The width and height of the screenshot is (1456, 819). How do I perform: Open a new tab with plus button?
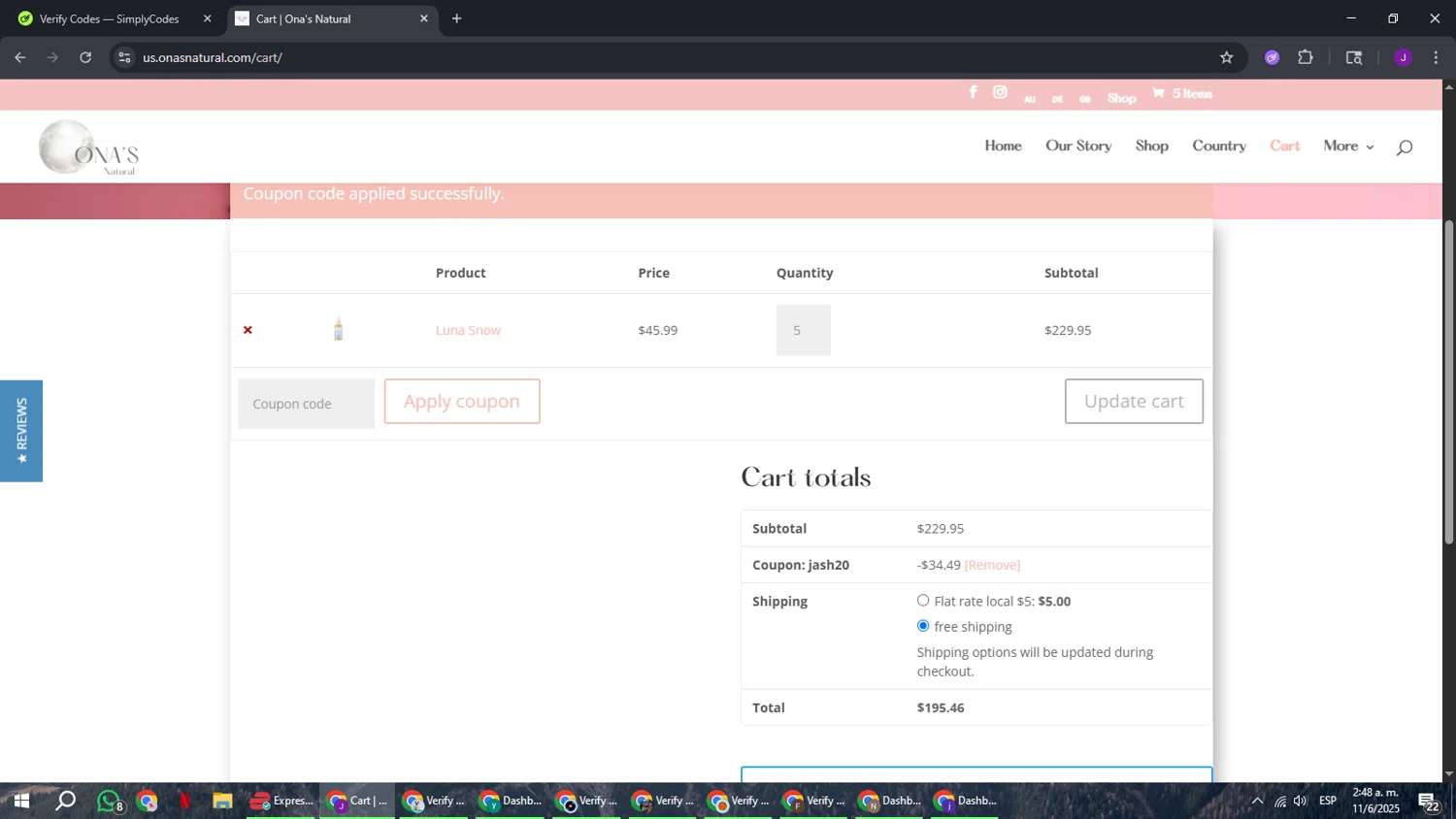[x=456, y=18]
